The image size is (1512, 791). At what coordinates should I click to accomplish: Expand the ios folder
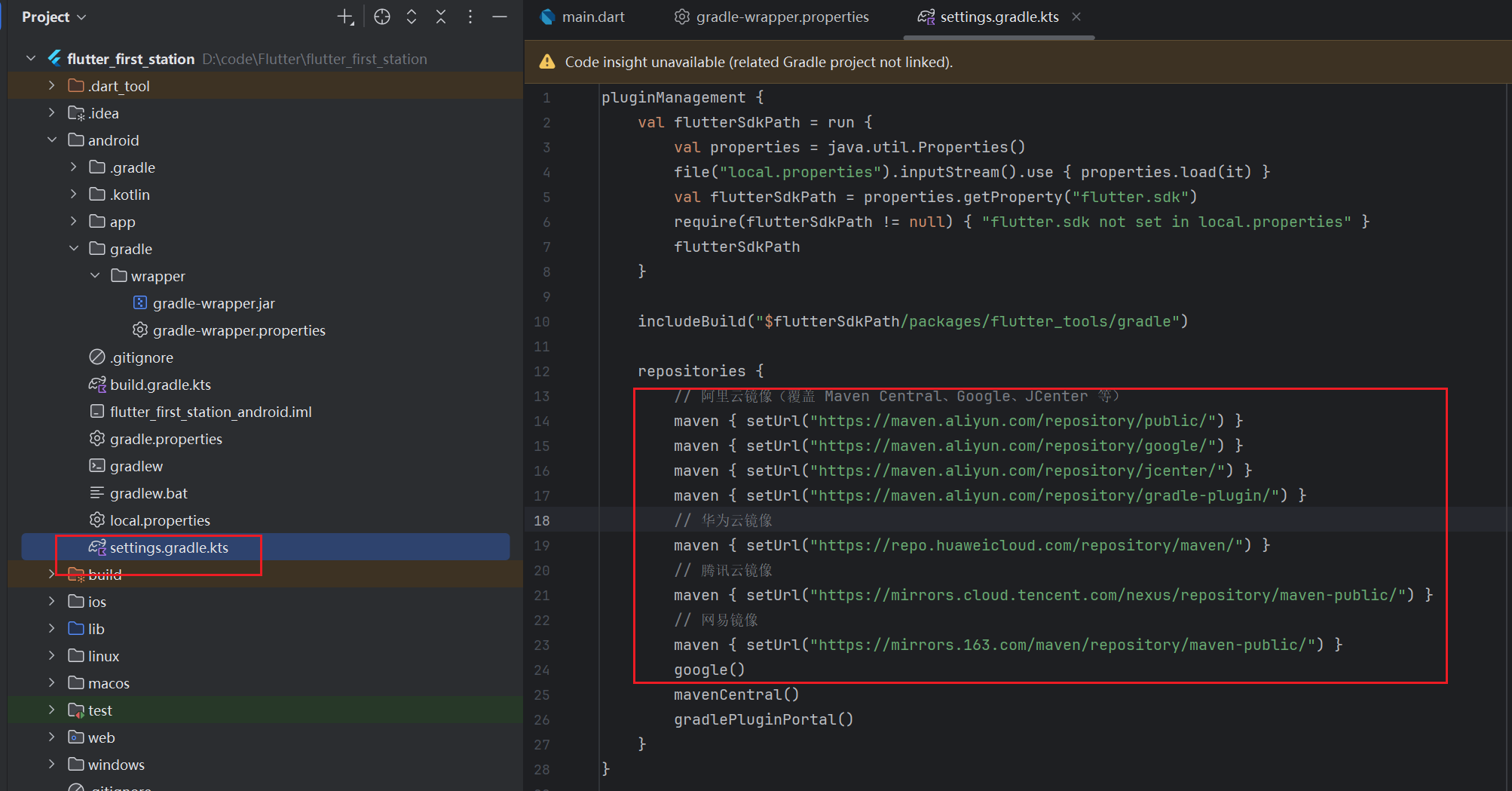click(51, 601)
